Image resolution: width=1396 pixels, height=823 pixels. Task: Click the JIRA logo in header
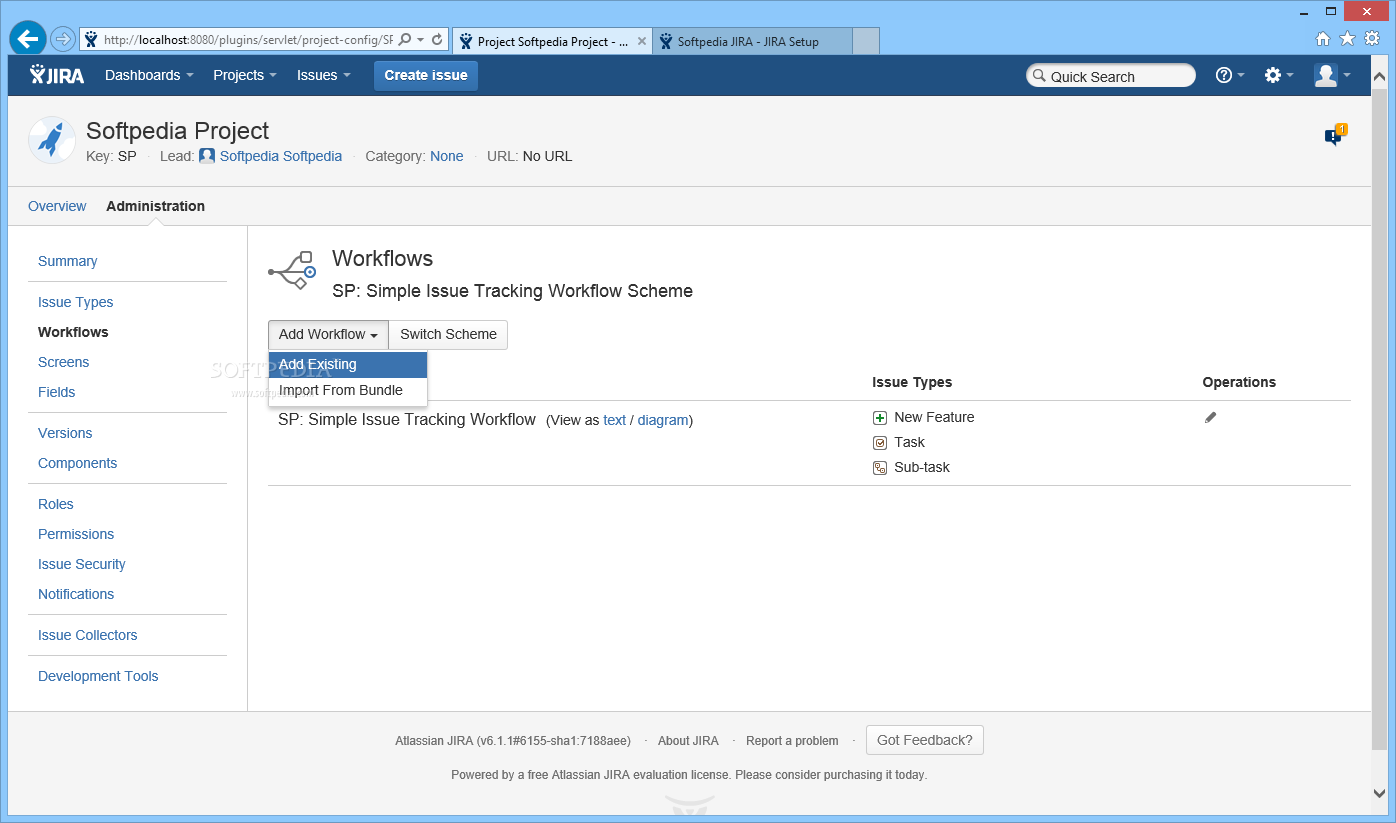[57, 75]
